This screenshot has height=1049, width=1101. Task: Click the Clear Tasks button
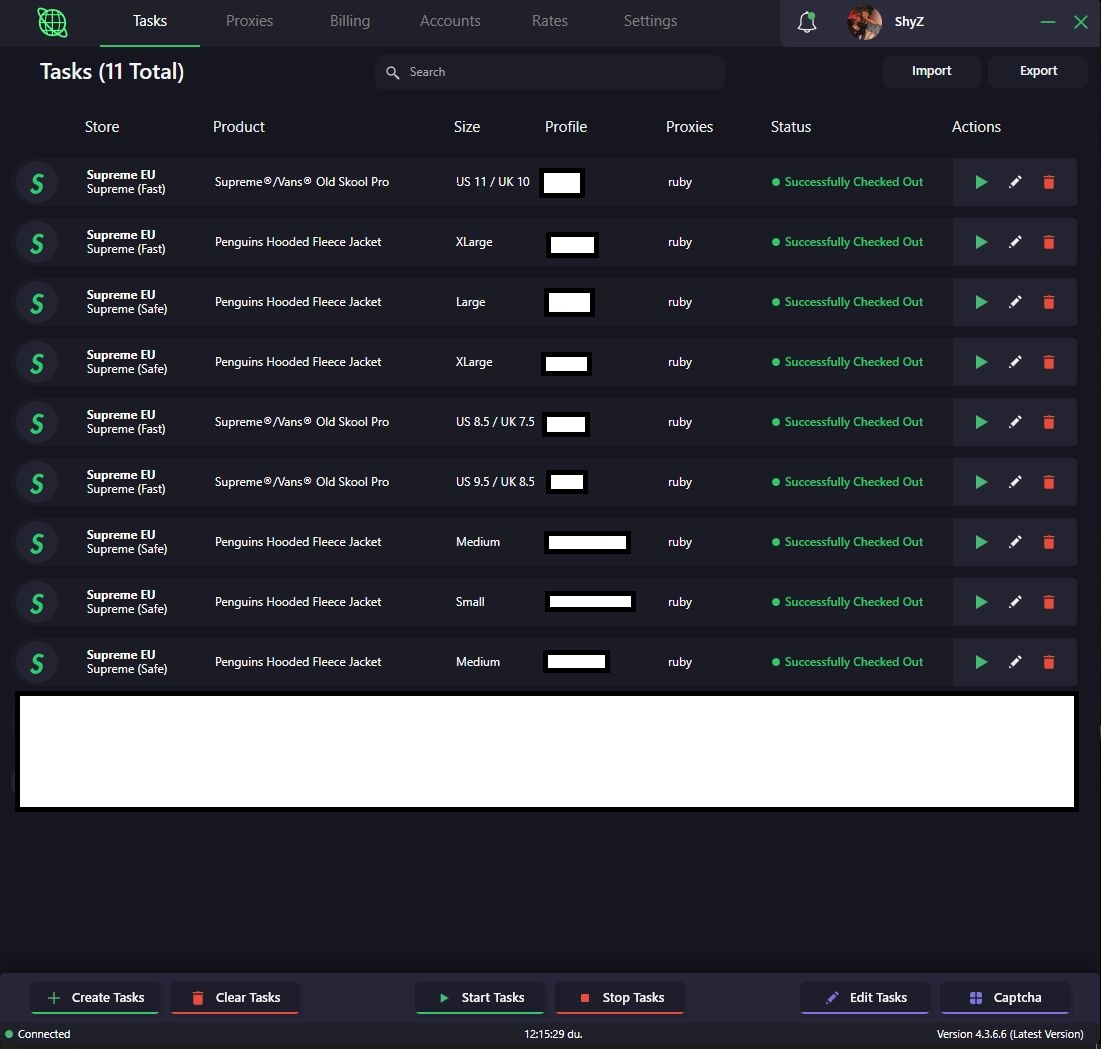[x=235, y=998]
